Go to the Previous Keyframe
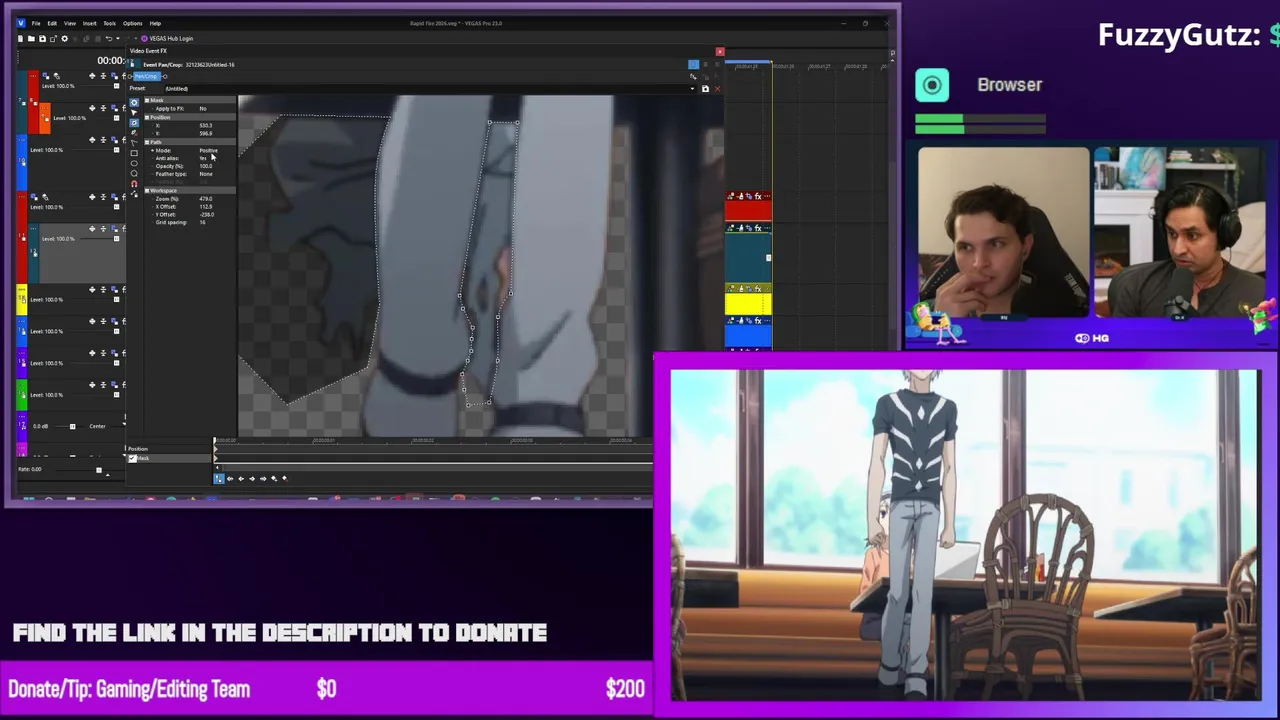 (241, 478)
